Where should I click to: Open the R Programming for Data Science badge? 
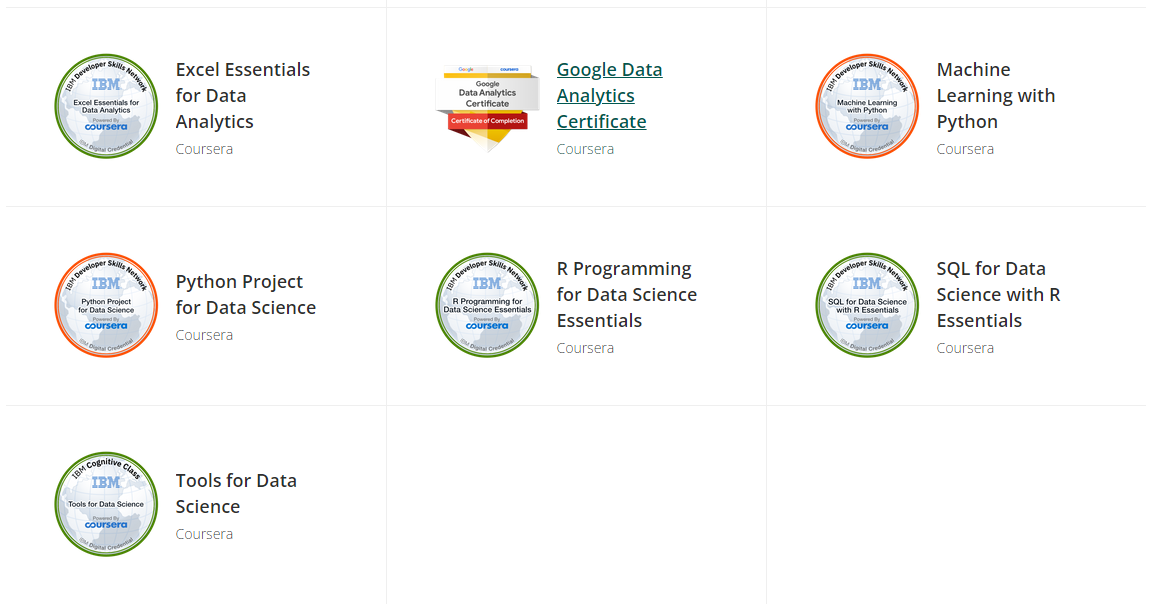click(487, 304)
